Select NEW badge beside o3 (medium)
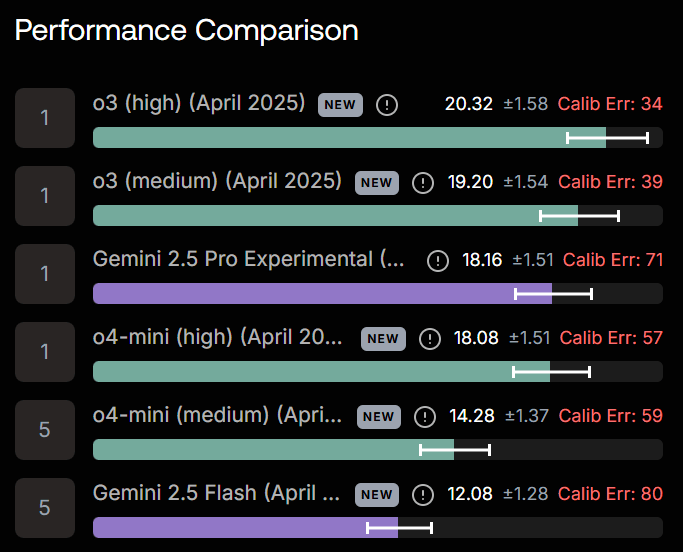683x552 pixels. (377, 183)
